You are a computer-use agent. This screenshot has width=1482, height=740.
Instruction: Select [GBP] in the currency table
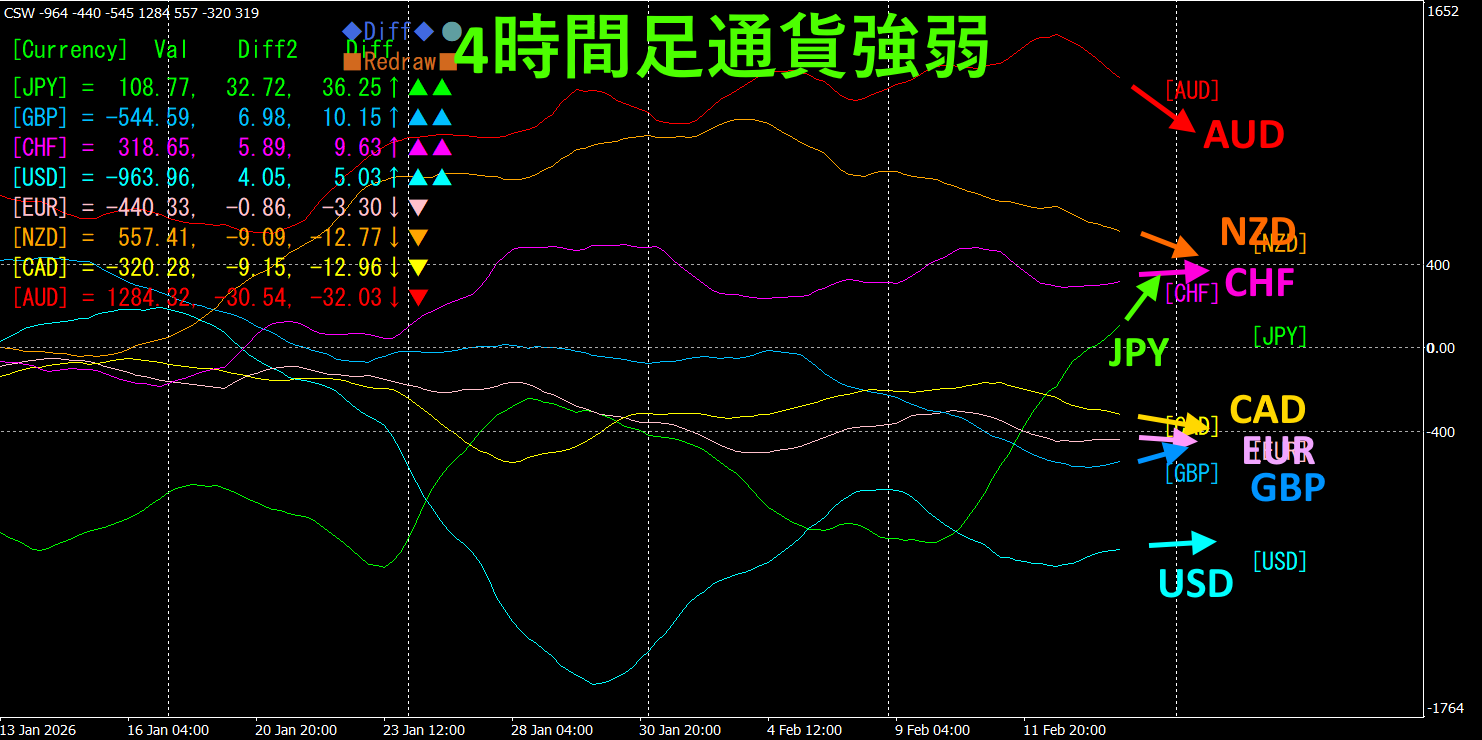41,118
